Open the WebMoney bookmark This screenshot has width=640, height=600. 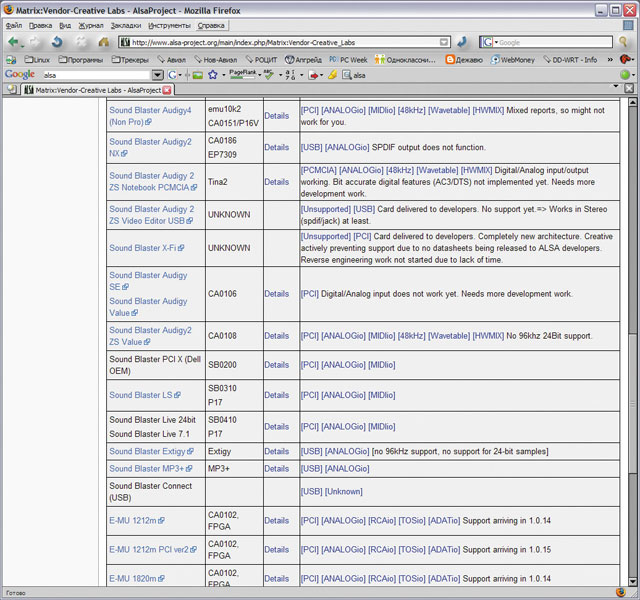pyautogui.click(x=513, y=60)
